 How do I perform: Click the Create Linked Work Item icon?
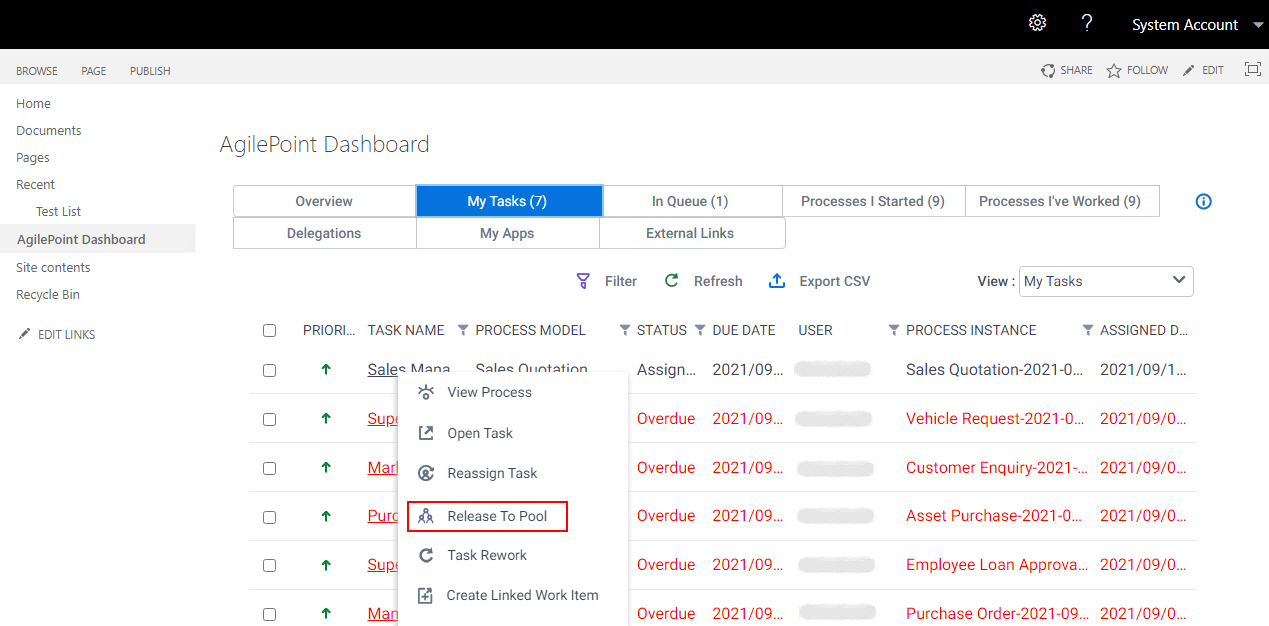click(425, 595)
